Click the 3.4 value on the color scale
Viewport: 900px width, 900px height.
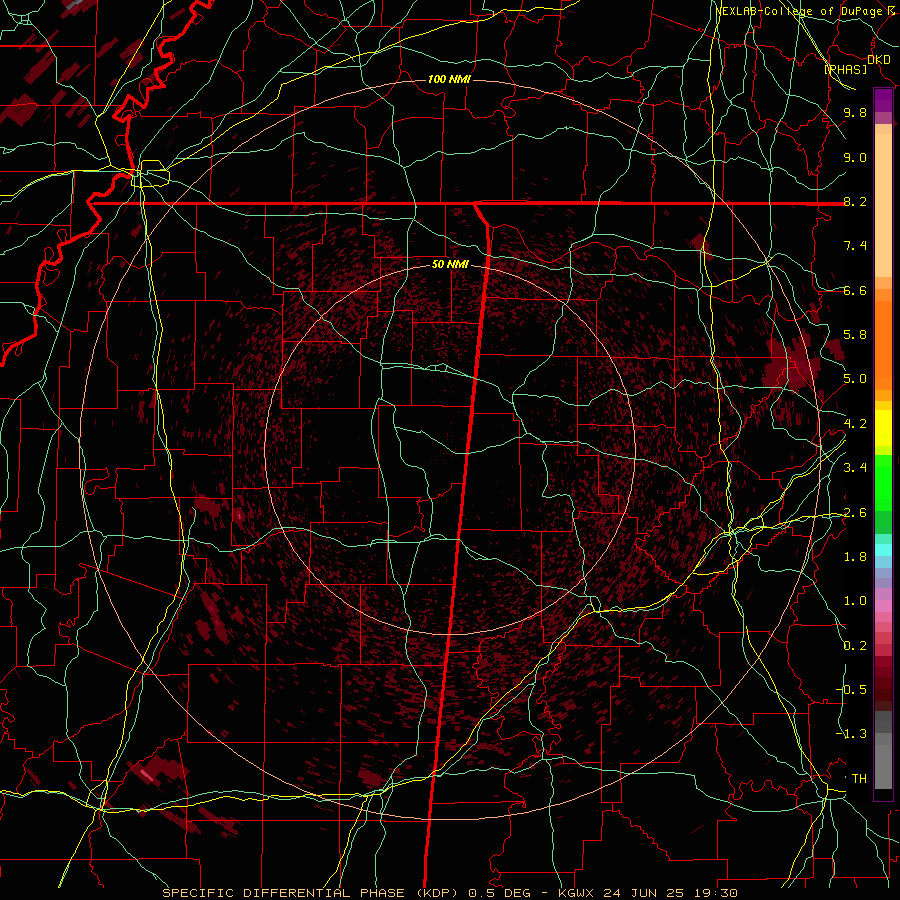coord(855,468)
